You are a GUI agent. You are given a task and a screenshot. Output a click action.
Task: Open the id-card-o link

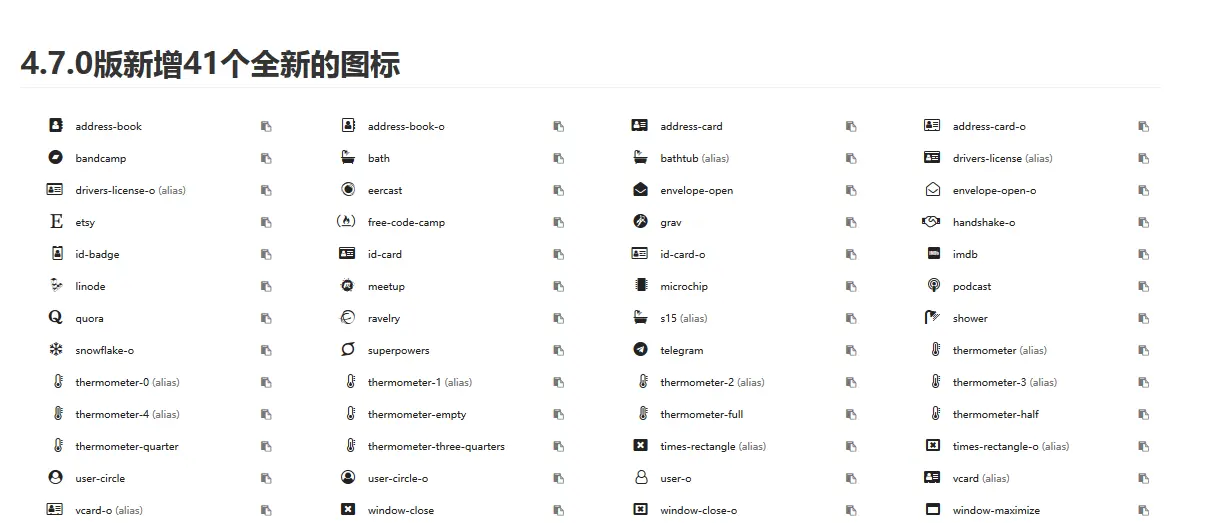(683, 254)
